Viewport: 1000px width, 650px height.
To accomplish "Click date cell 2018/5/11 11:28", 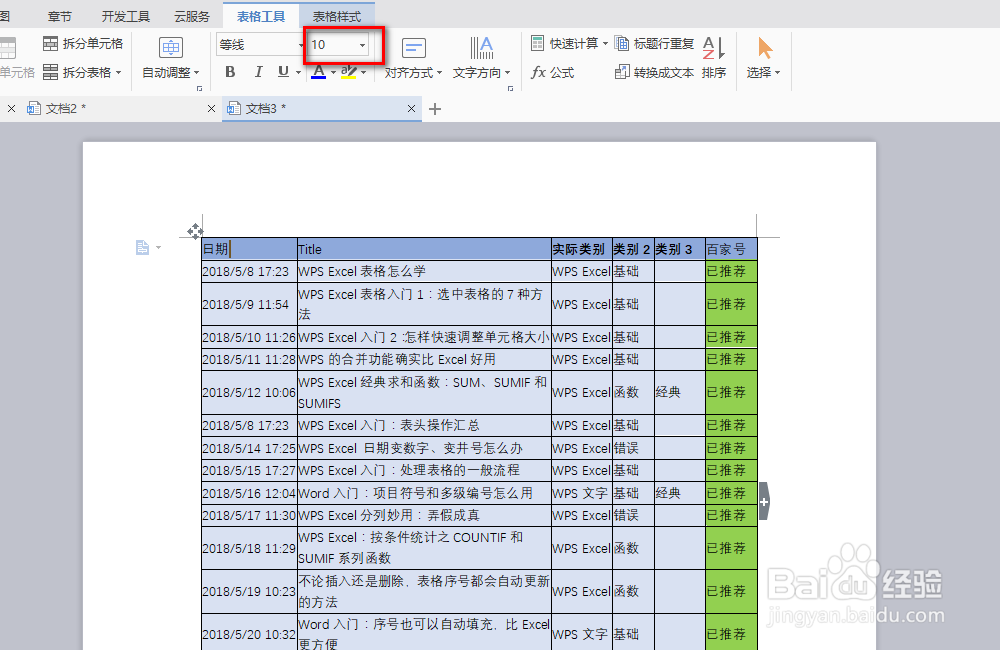I will pos(249,359).
